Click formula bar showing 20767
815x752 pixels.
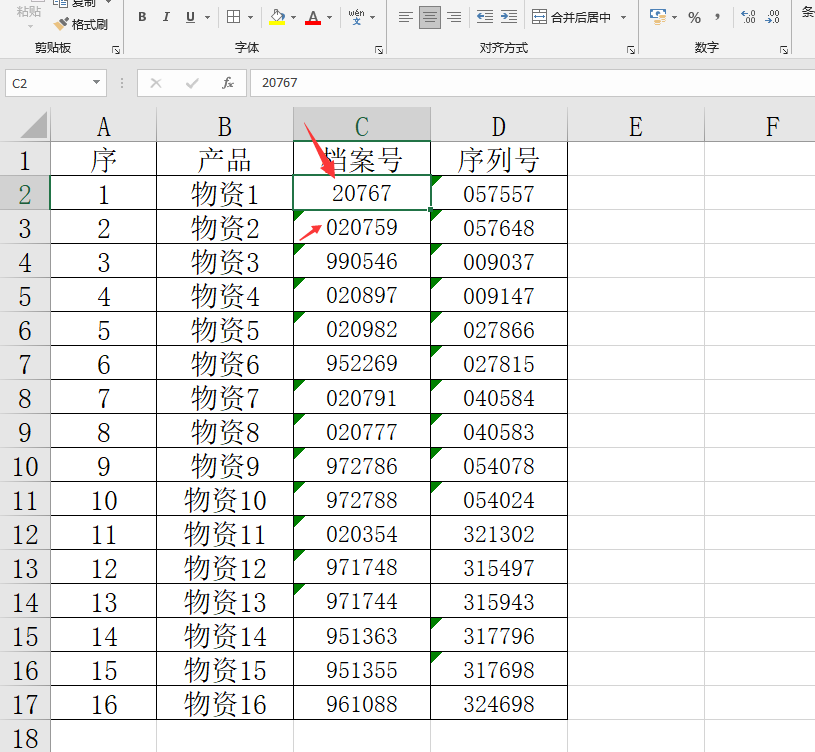tap(533, 83)
